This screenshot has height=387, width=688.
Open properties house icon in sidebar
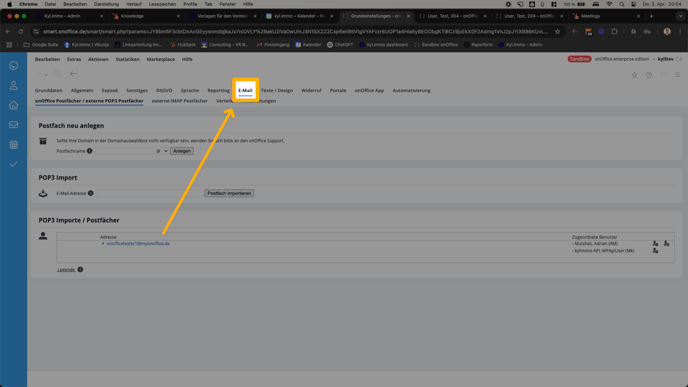pos(14,105)
